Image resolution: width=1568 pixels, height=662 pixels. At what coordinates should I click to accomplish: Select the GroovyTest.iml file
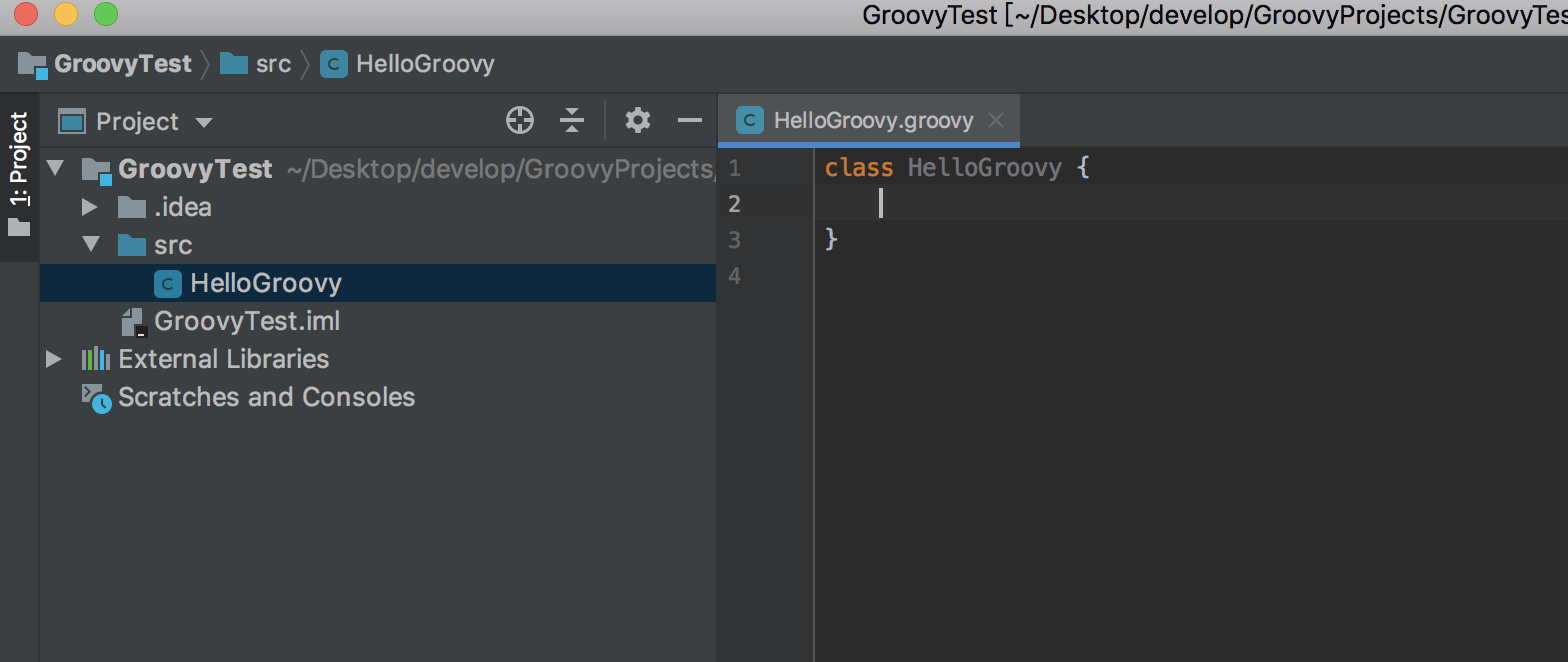point(378,321)
